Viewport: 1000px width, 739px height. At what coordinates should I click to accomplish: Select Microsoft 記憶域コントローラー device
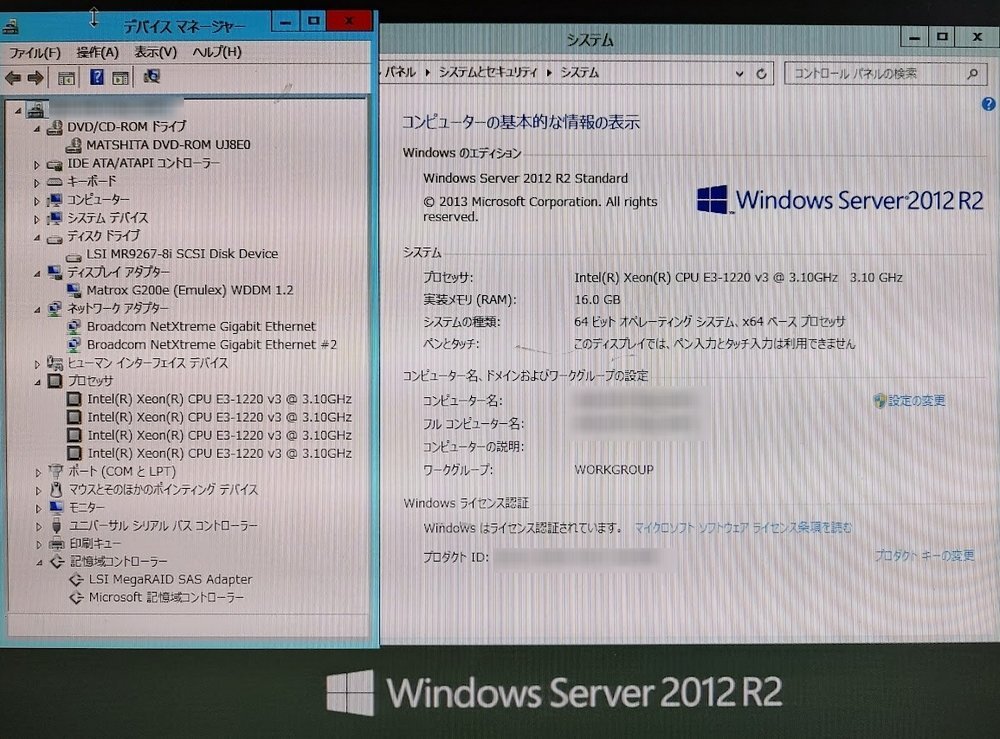tap(166, 597)
